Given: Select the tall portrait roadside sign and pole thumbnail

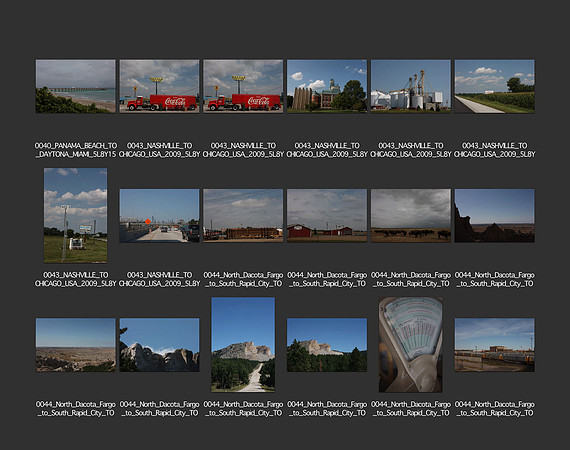Looking at the screenshot, I should pos(76,215).
